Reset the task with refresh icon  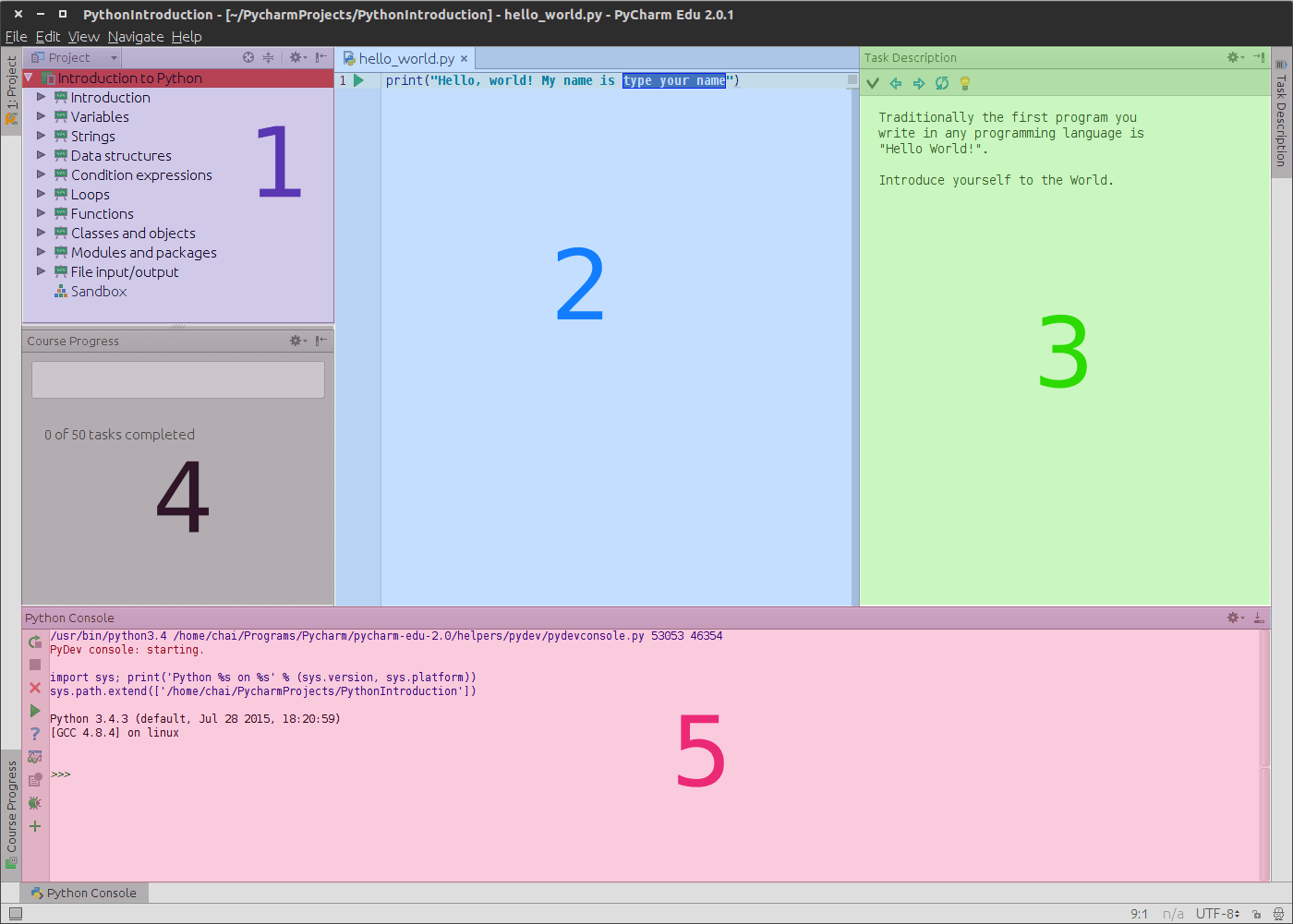(942, 83)
